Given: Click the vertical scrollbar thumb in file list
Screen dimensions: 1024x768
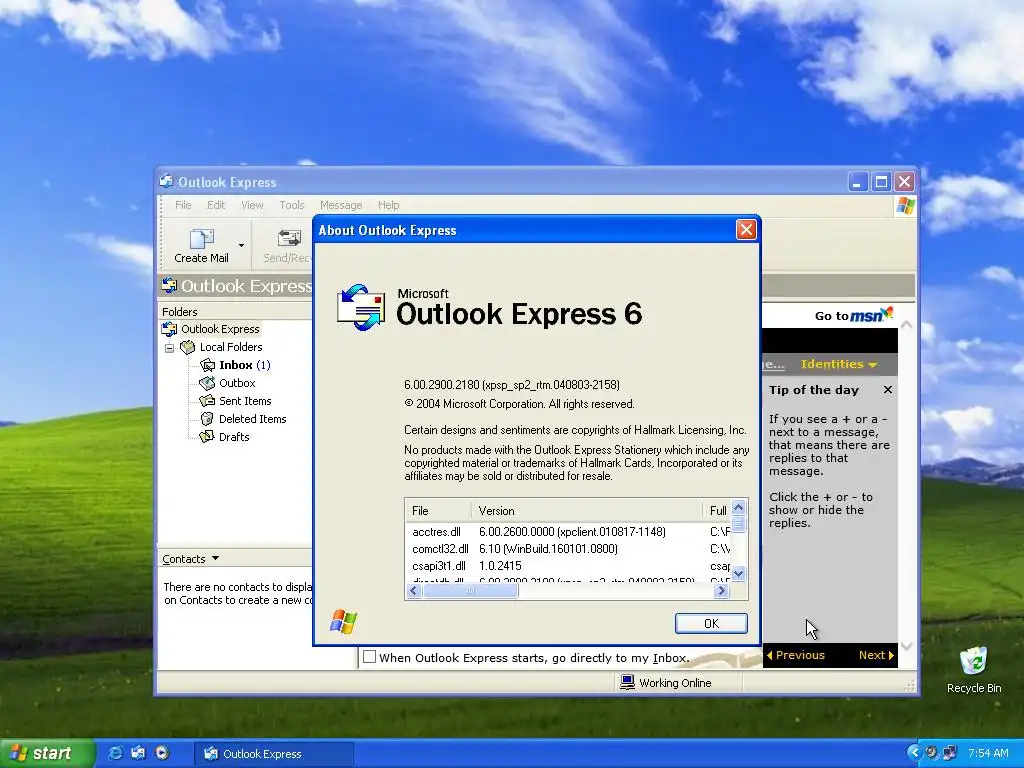Looking at the screenshot, I should [x=739, y=524].
